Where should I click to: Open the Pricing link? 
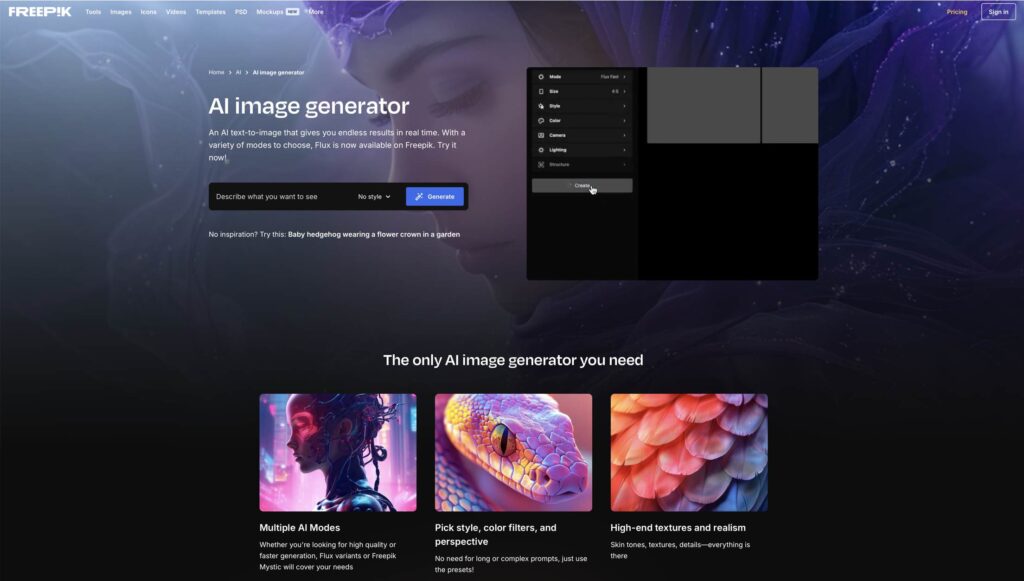click(x=957, y=12)
